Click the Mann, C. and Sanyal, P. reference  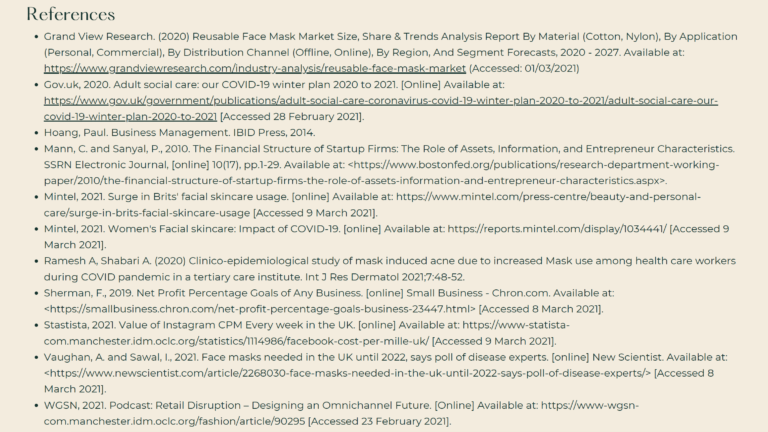[x=389, y=165]
